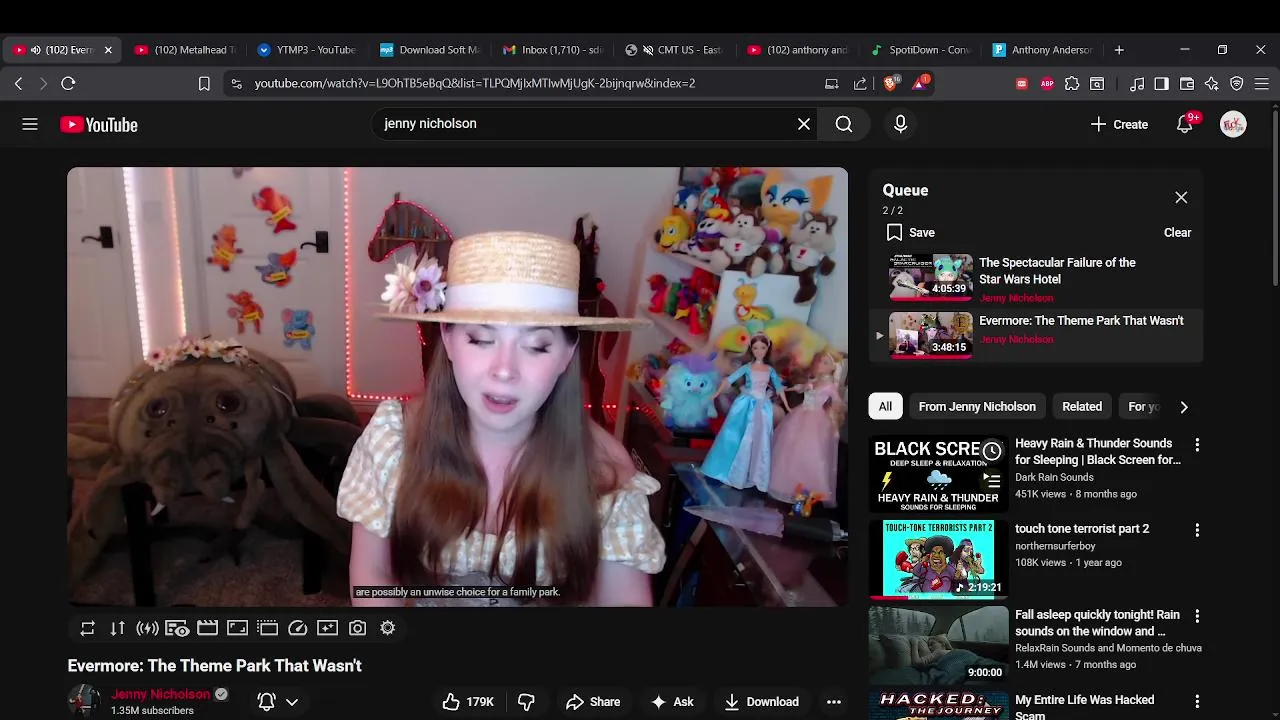Switch to Metalhead browser tab
Viewport: 1280px width, 720px height.
coord(185,50)
